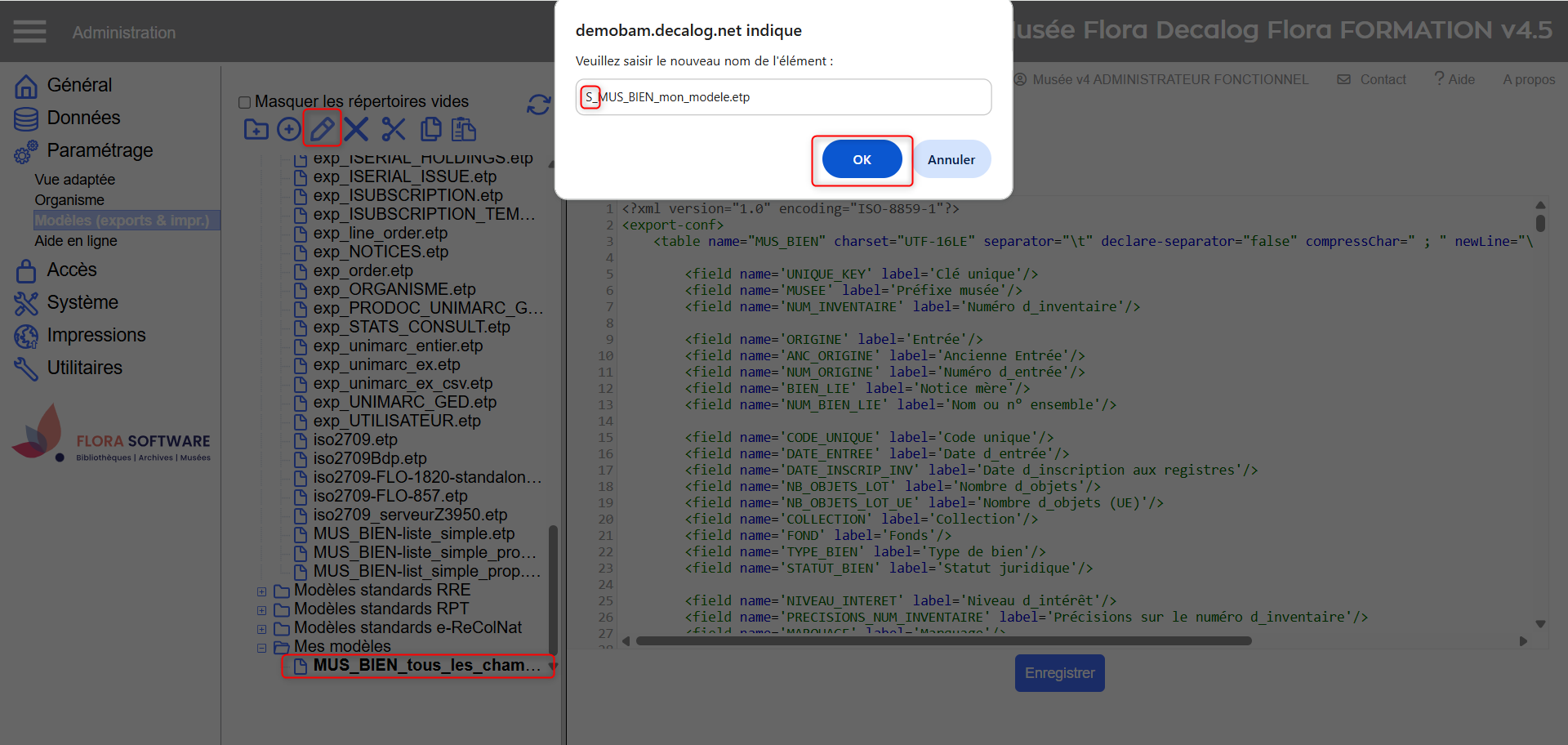Confirm rename with OK button
The height and width of the screenshot is (745, 1568).
[862, 159]
